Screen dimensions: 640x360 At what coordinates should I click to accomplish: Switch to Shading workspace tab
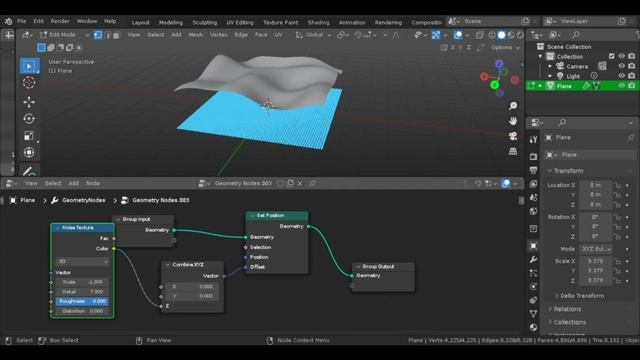318,22
